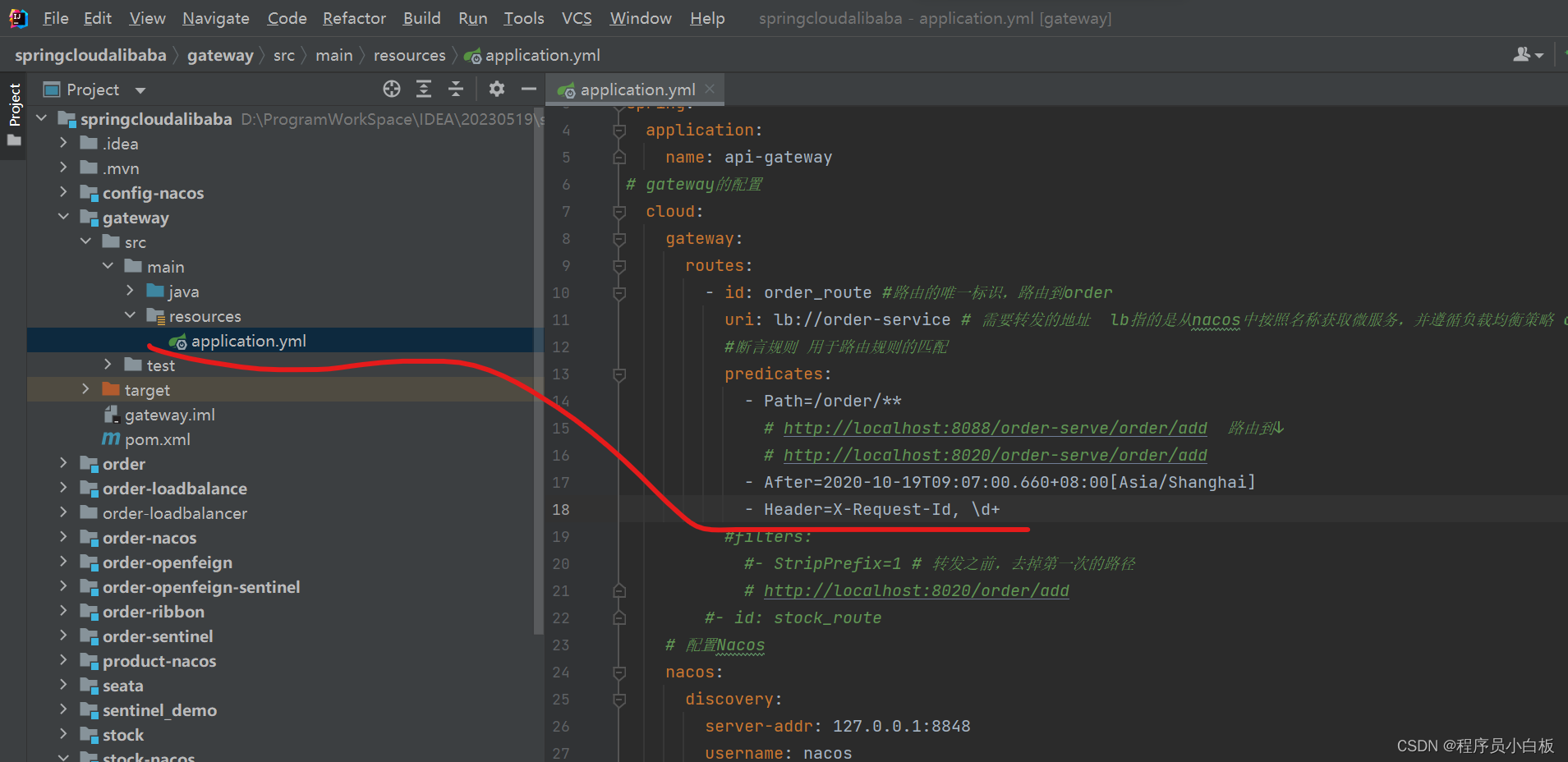Close the application.yml editor tab

coord(710,89)
